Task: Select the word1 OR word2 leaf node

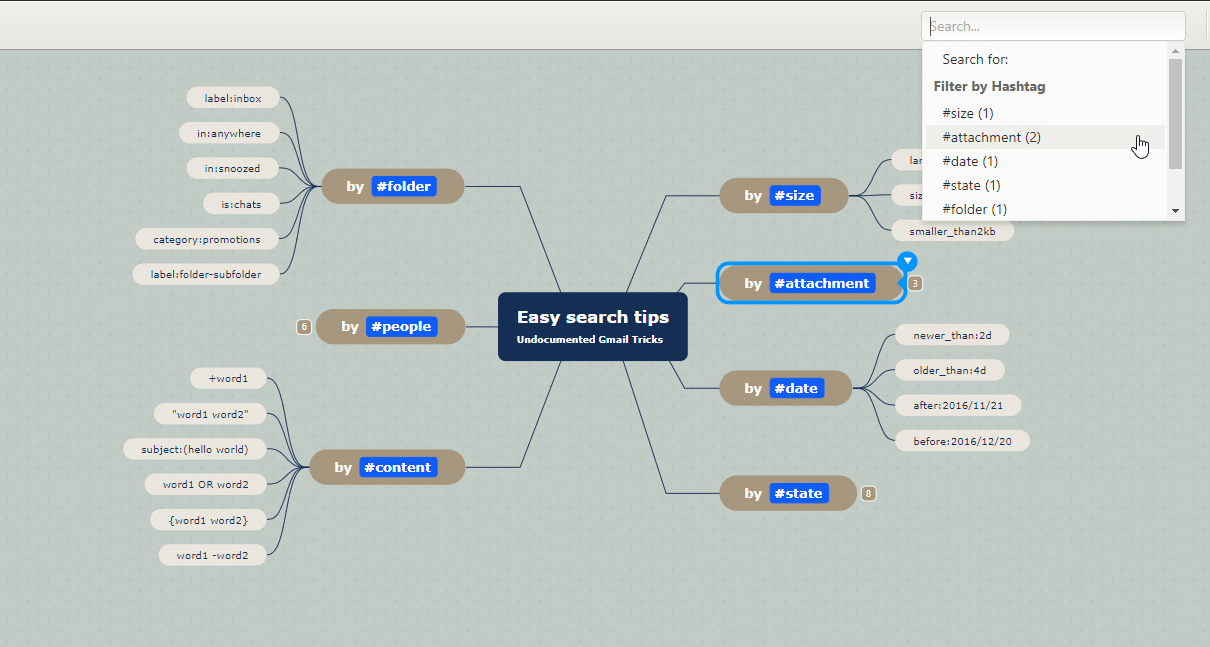Action: click(x=206, y=484)
